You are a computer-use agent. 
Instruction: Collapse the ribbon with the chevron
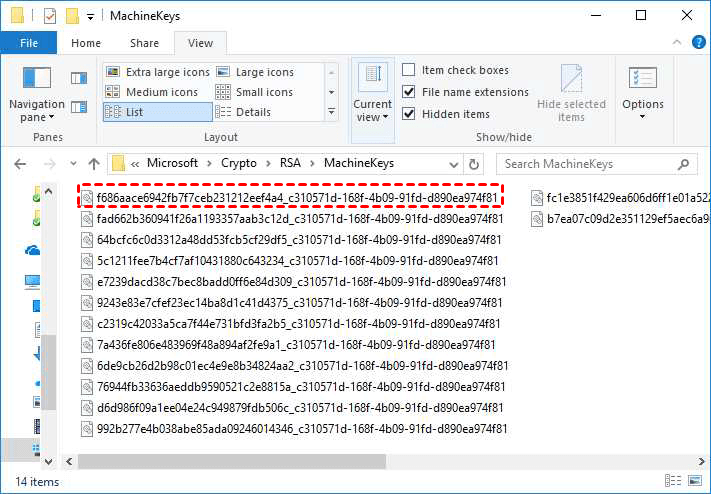coord(677,43)
